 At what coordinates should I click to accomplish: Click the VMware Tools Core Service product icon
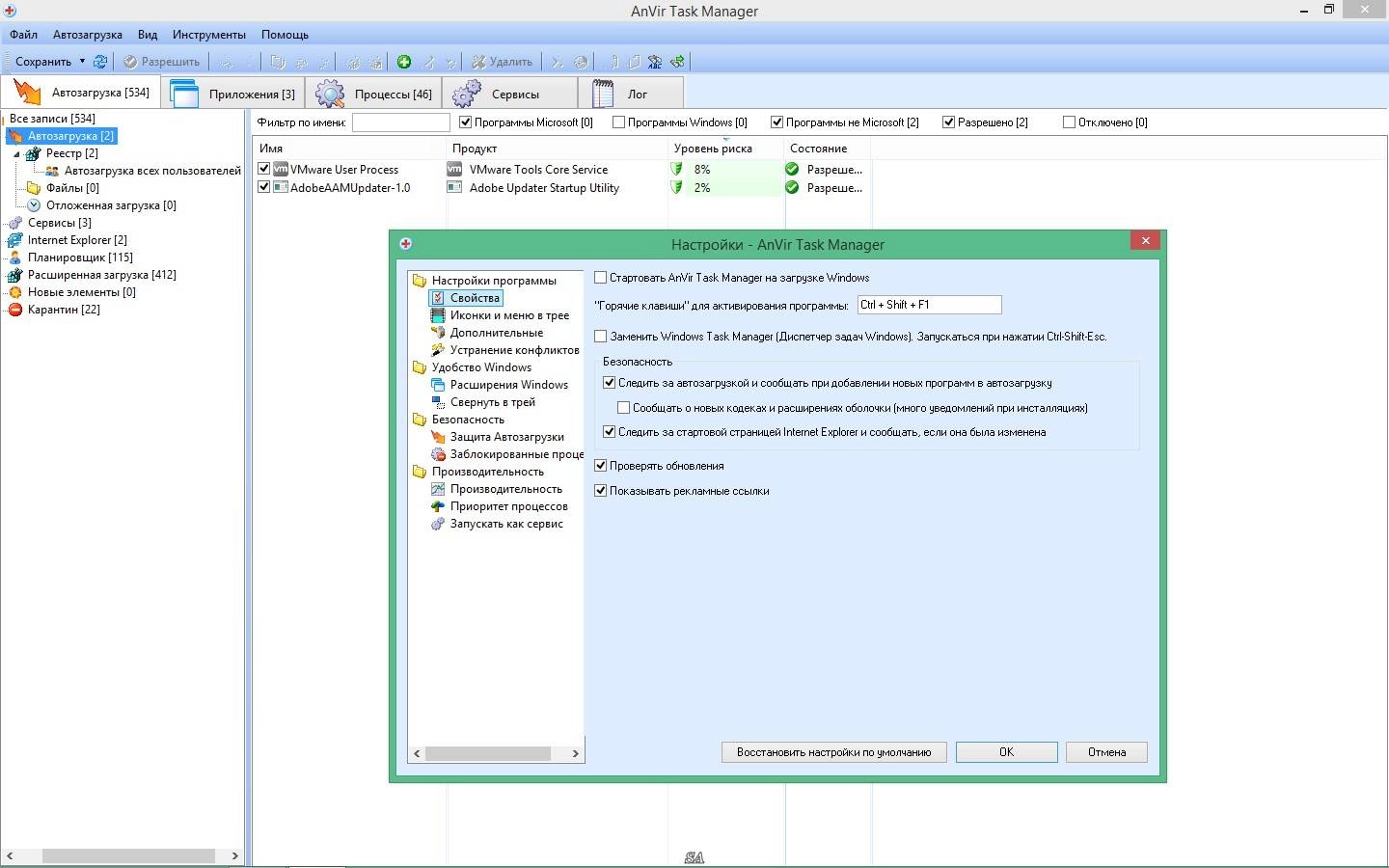coord(454,169)
